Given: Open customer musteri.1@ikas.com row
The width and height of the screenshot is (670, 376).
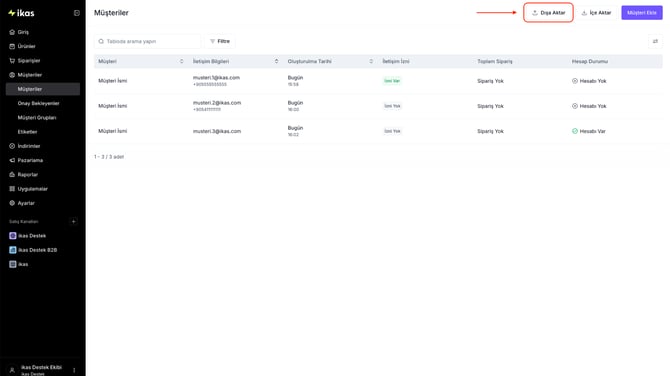Looking at the screenshot, I should 378,81.
